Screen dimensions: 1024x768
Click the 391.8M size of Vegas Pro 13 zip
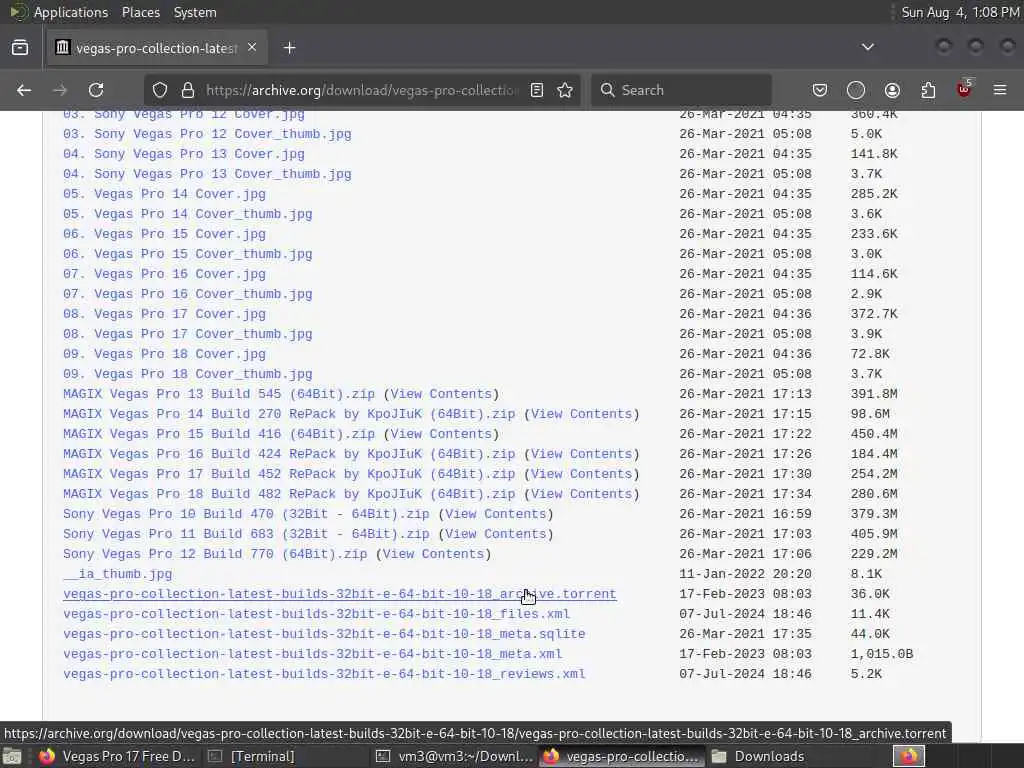pos(874,394)
